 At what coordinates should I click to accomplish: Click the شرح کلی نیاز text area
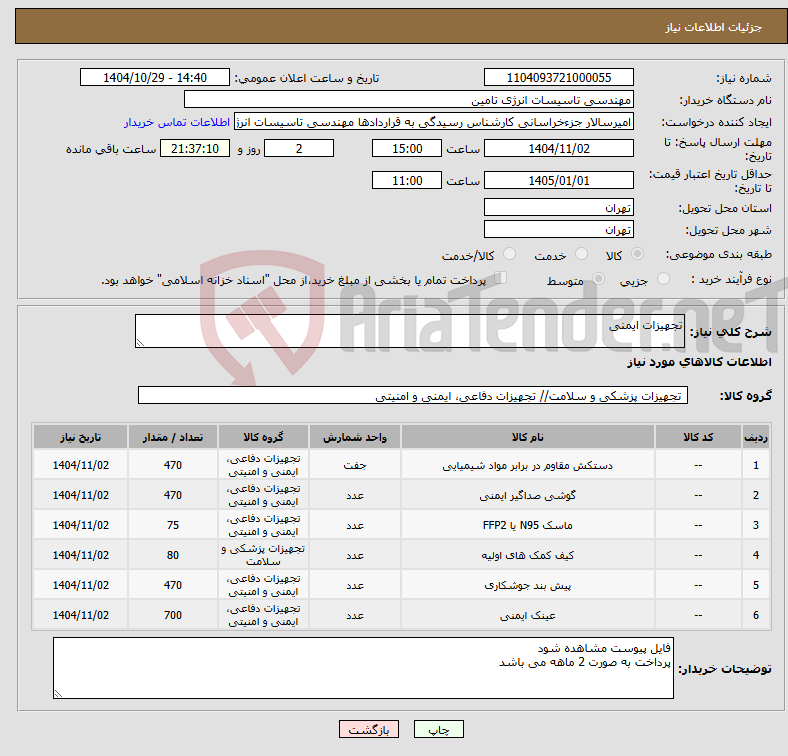click(410, 331)
